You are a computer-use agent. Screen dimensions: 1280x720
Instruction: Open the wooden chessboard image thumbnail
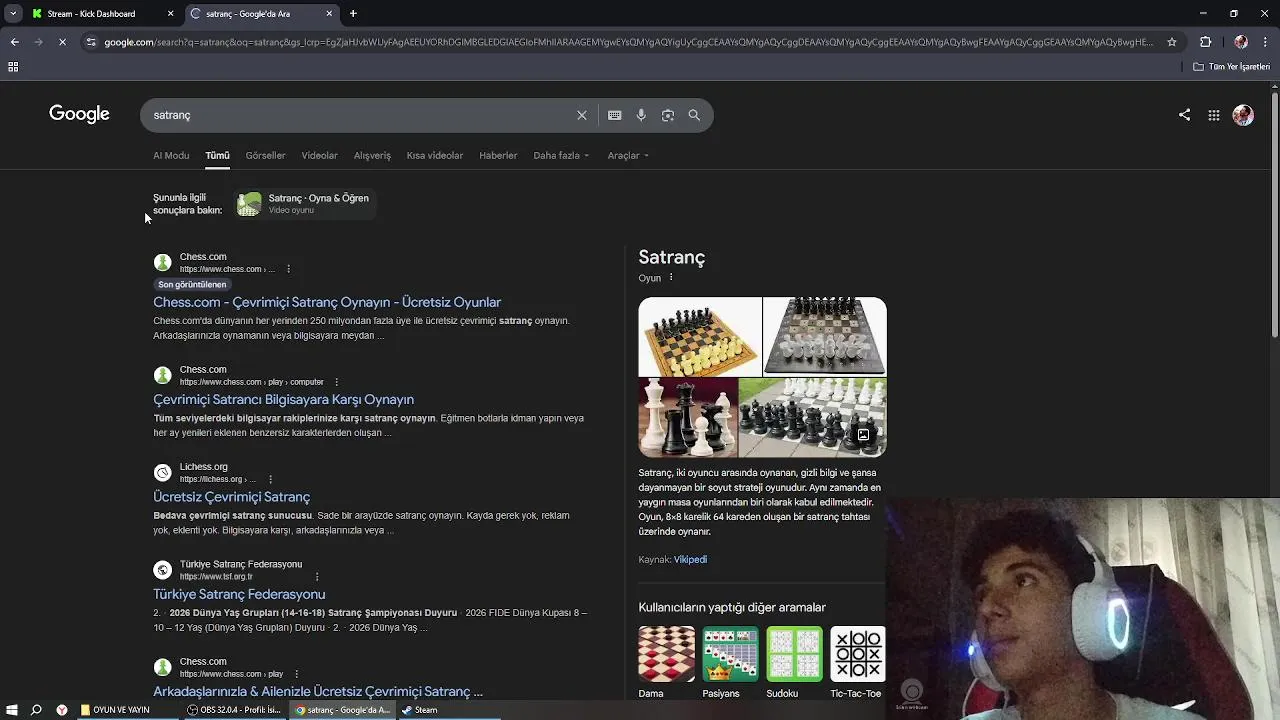(700, 336)
